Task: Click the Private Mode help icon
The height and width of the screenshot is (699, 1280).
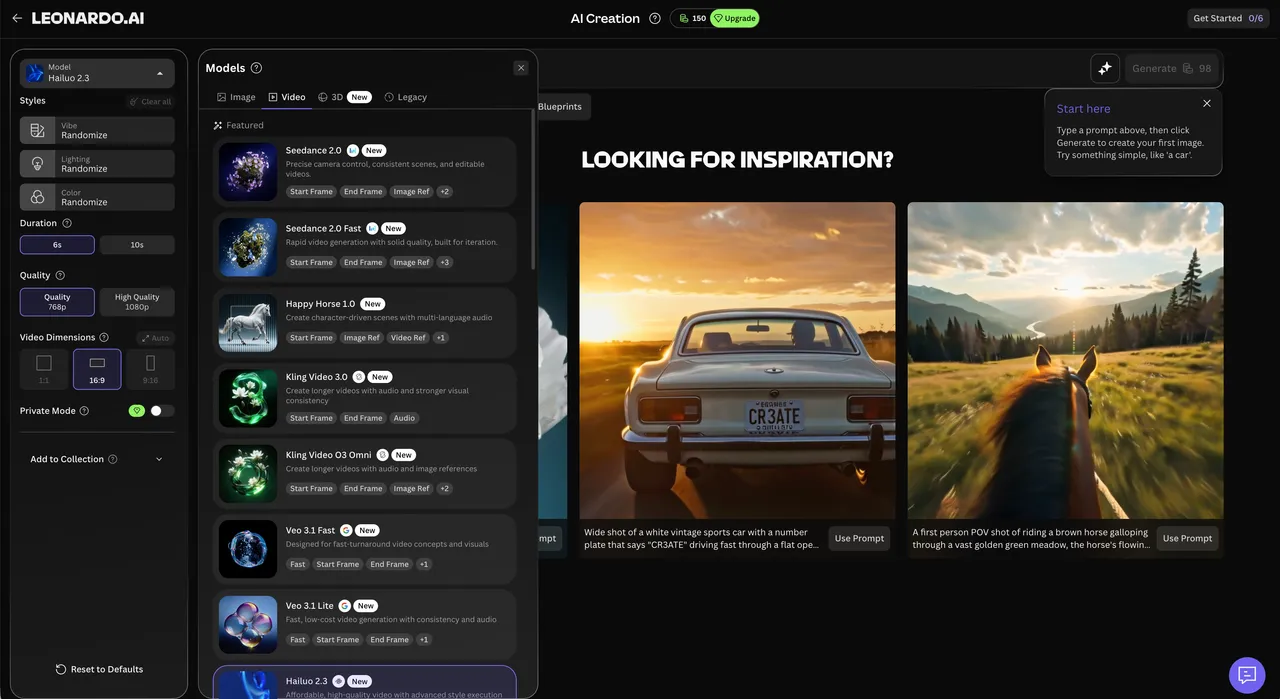Action: pos(84,411)
